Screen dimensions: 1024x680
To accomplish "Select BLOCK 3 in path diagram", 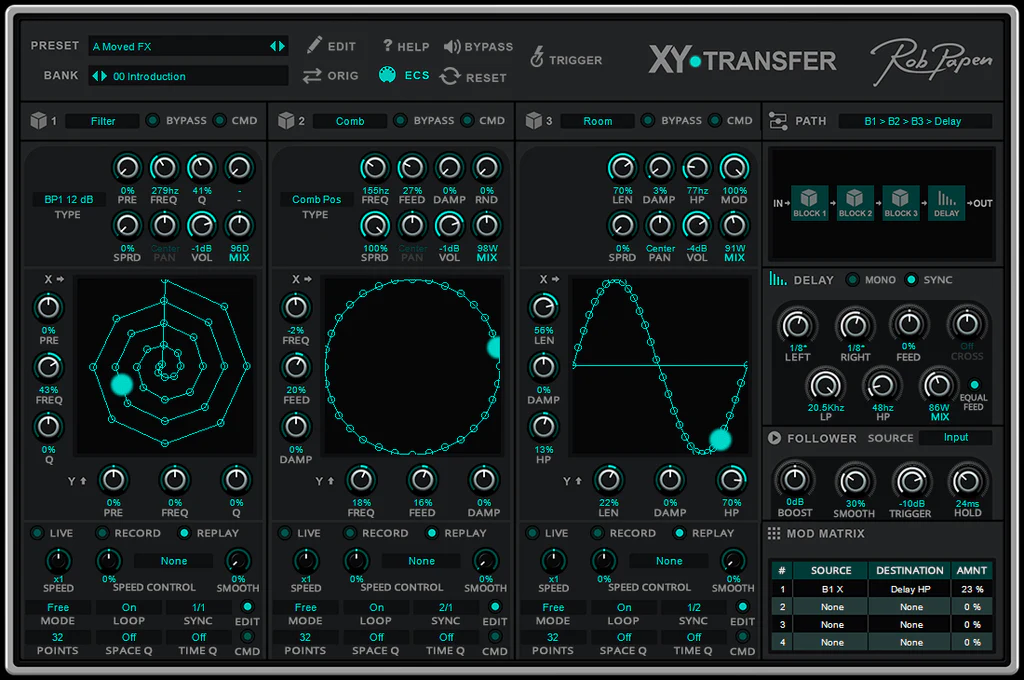I will (x=901, y=202).
